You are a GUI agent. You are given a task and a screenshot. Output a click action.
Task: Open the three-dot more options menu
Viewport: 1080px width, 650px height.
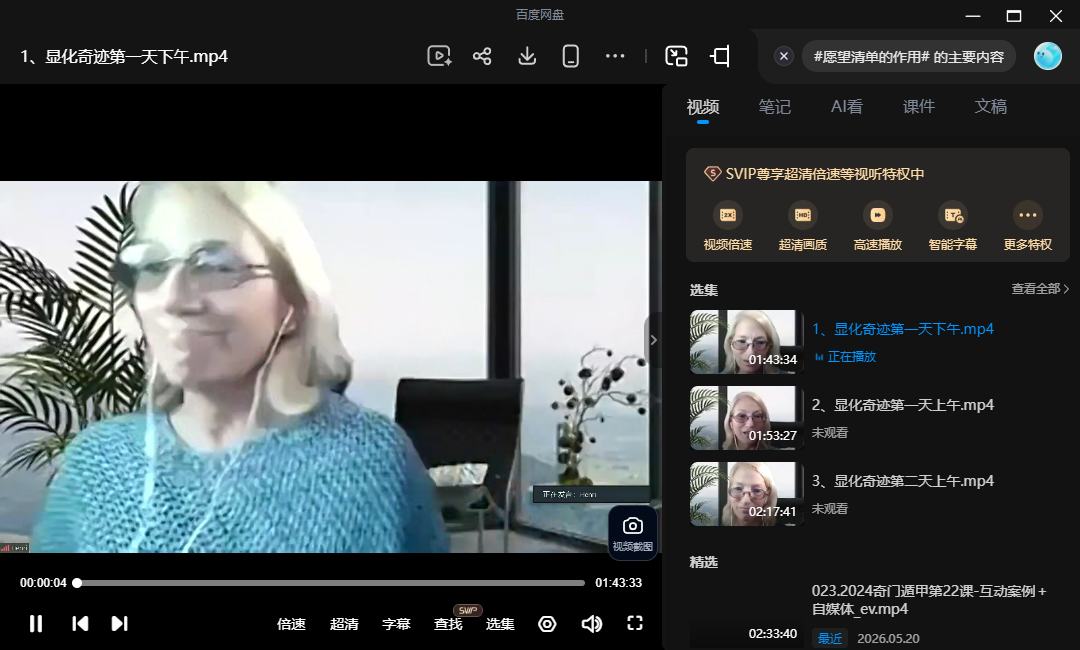coord(615,56)
